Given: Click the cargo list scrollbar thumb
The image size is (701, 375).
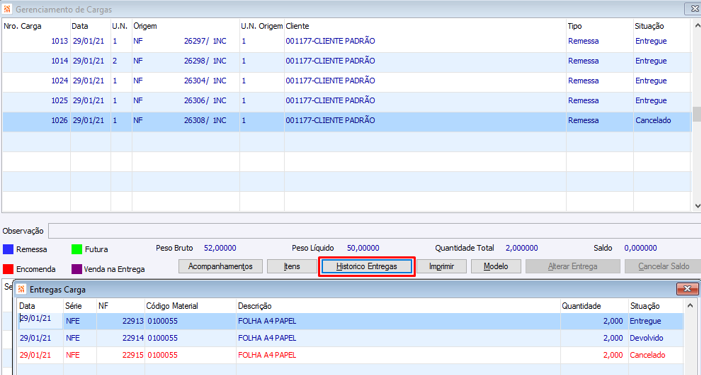Looking at the screenshot, I should click(x=697, y=114).
